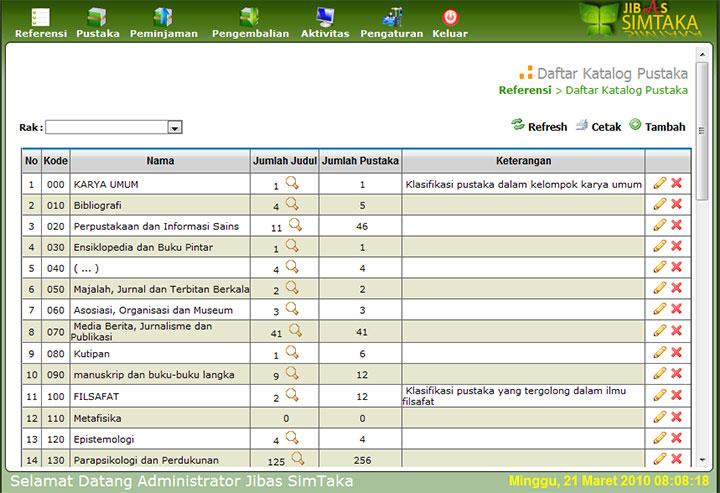Edit the Ensiklopedia dan Buku Pintar entry
Screen dimensions: 720x493
click(660, 246)
